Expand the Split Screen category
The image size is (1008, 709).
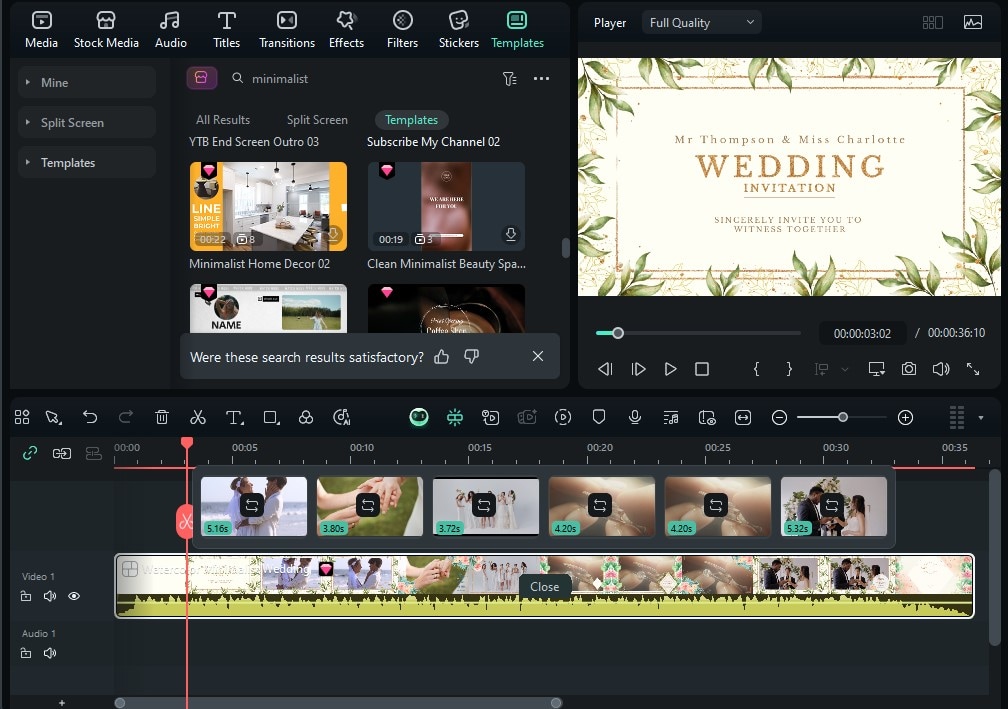[87, 122]
